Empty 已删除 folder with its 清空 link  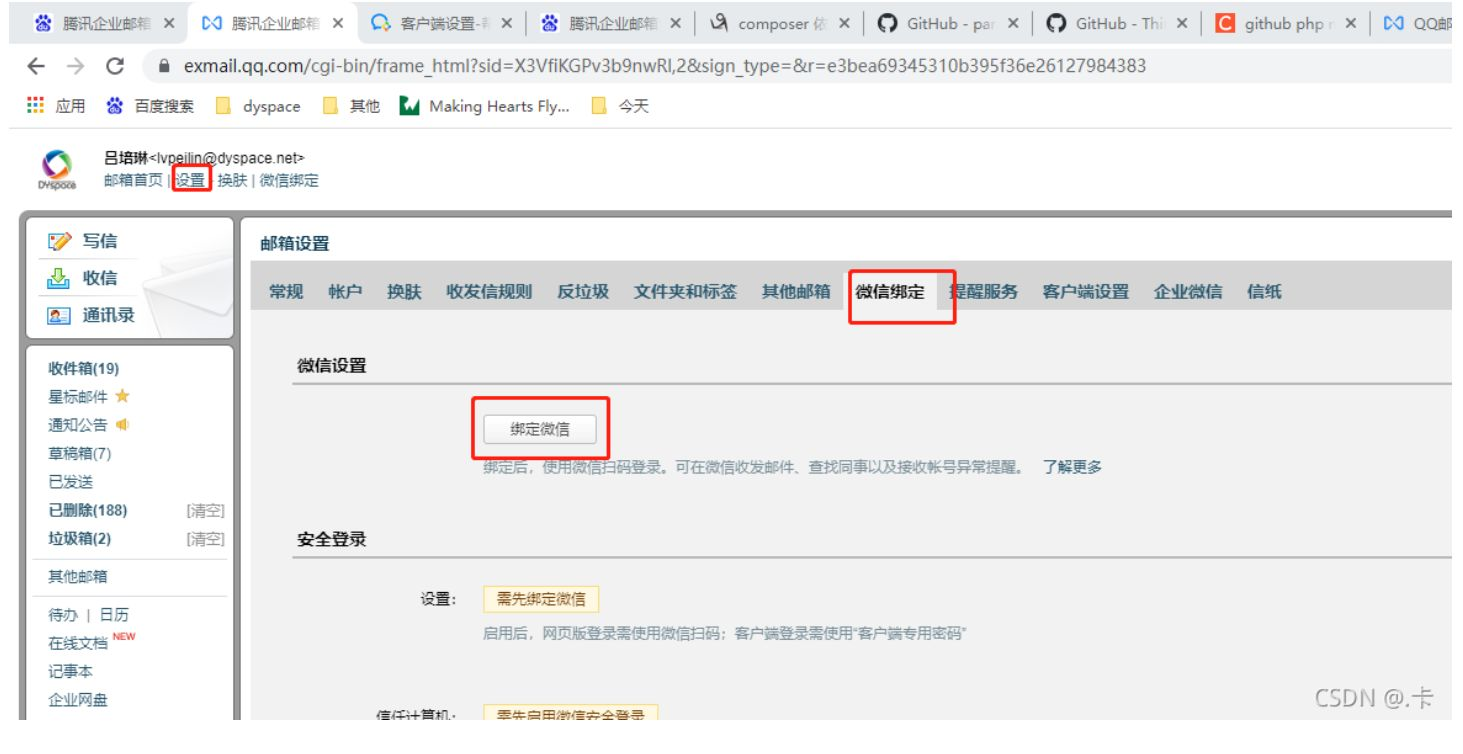pos(205,511)
